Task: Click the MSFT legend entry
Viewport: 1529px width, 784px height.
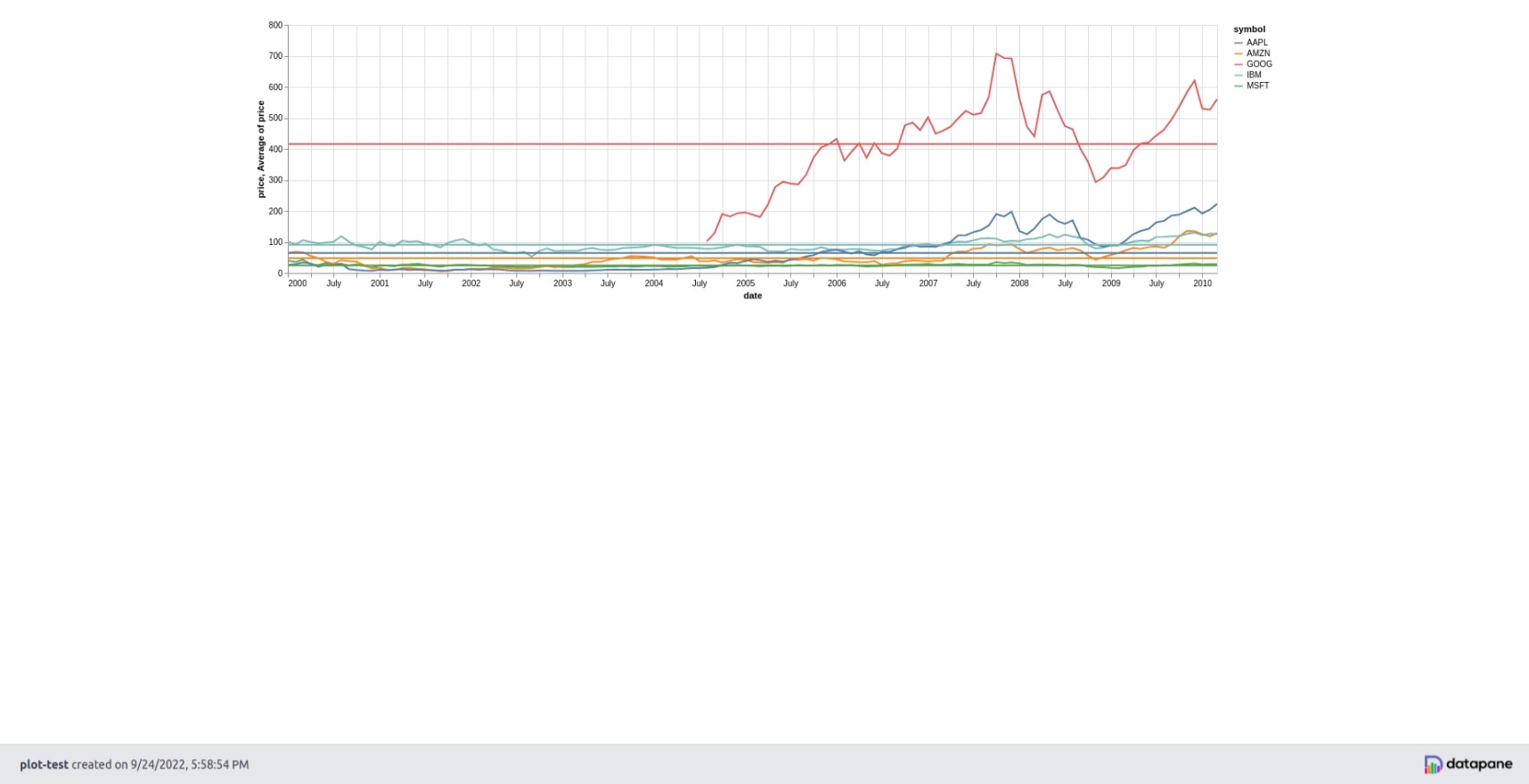Action: (x=1252, y=86)
